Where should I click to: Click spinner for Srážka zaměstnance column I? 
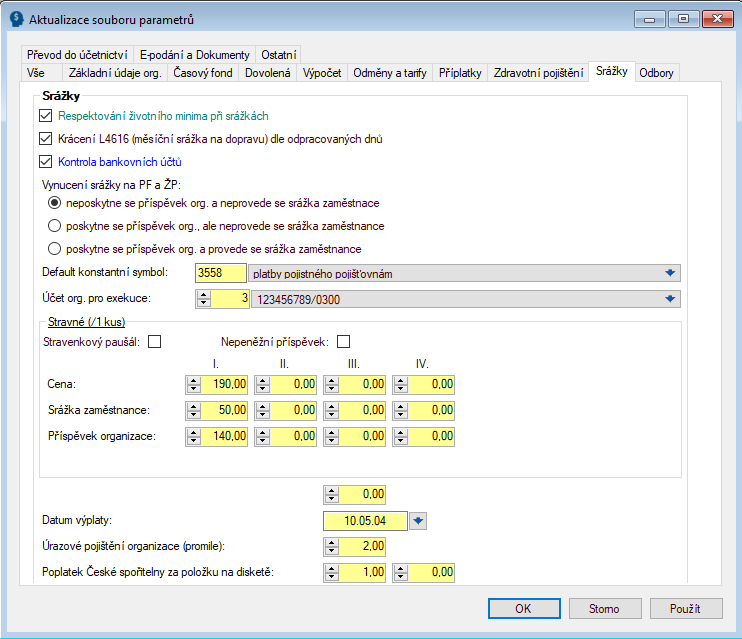pyautogui.click(x=194, y=409)
